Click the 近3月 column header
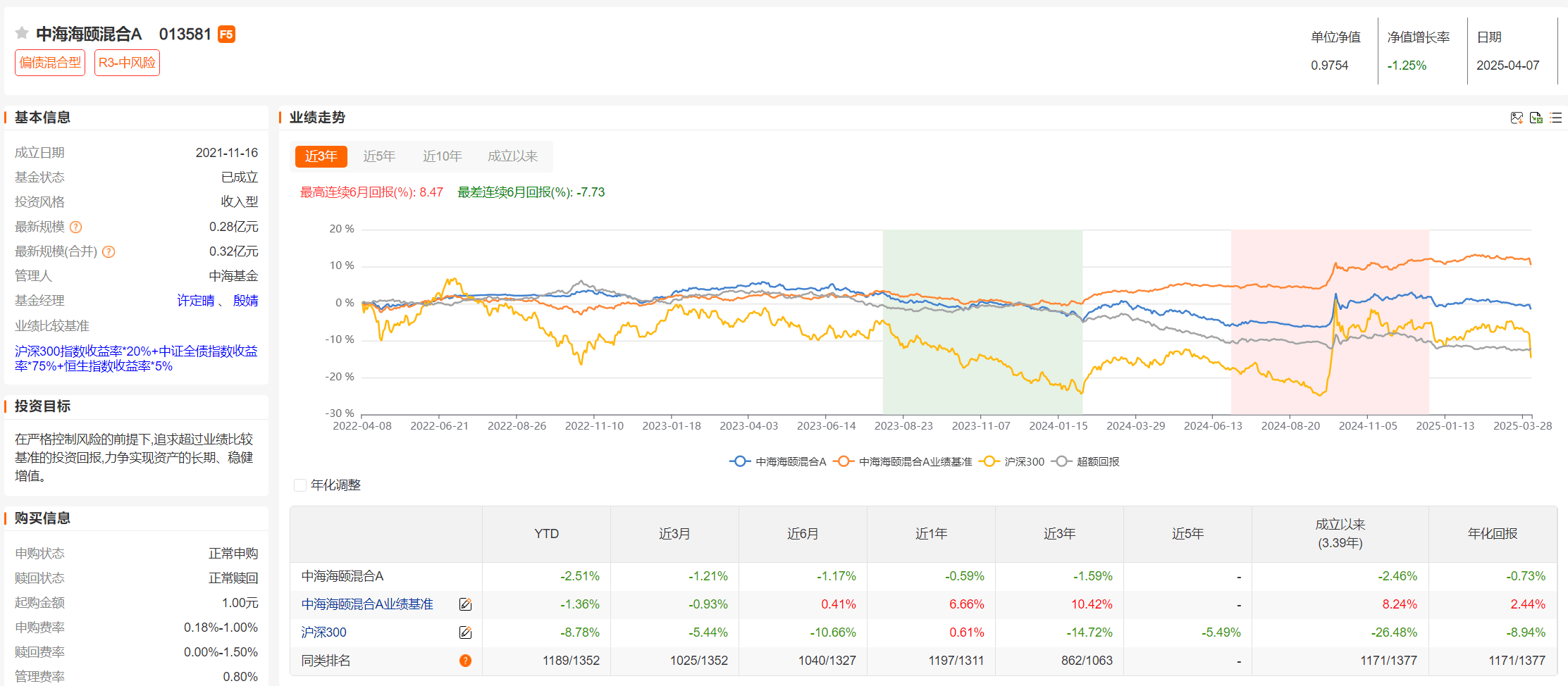This screenshot has width=1568, height=686. pos(674,534)
